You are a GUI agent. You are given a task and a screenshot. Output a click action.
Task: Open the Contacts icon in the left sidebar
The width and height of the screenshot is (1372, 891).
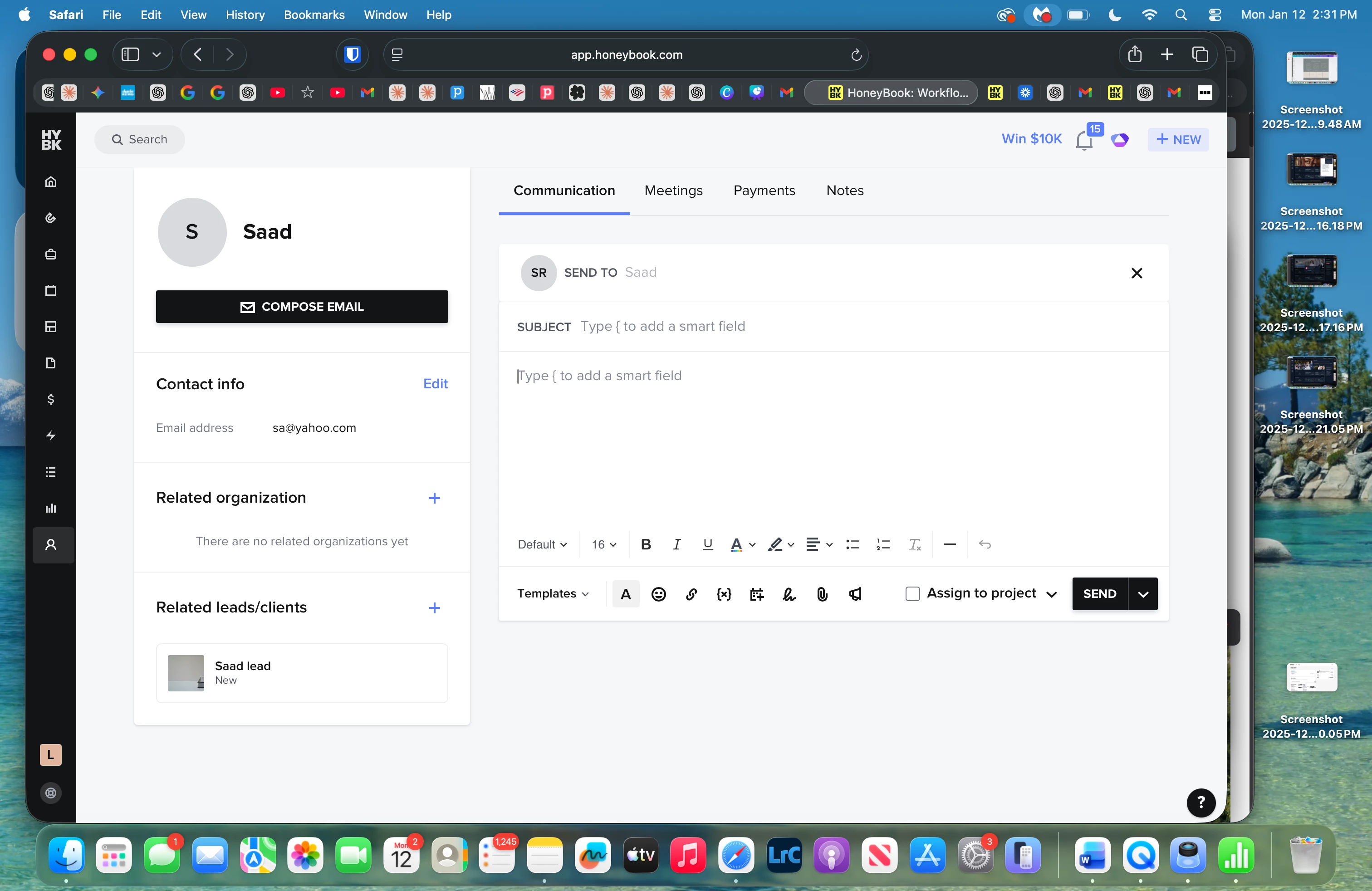51,545
